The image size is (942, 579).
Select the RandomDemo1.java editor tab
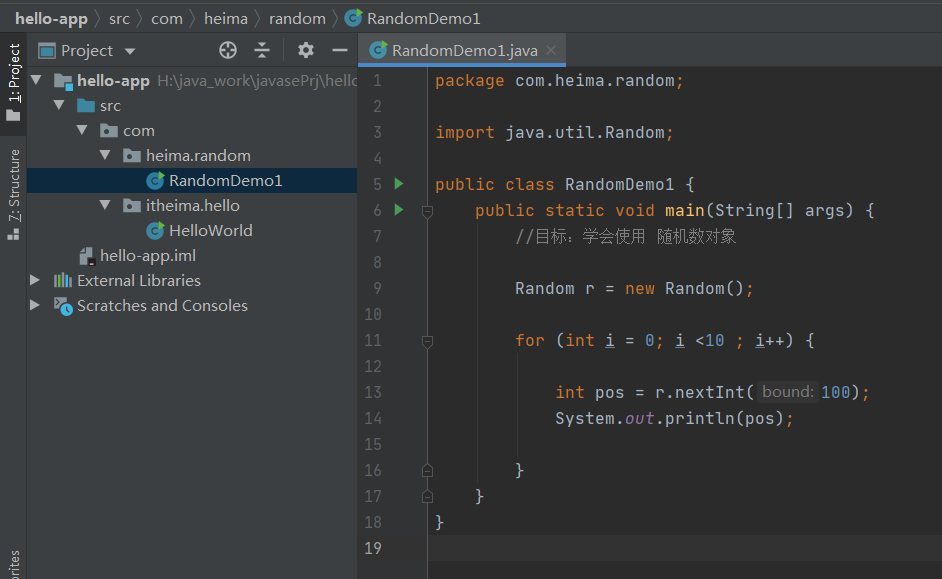[x=462, y=50]
